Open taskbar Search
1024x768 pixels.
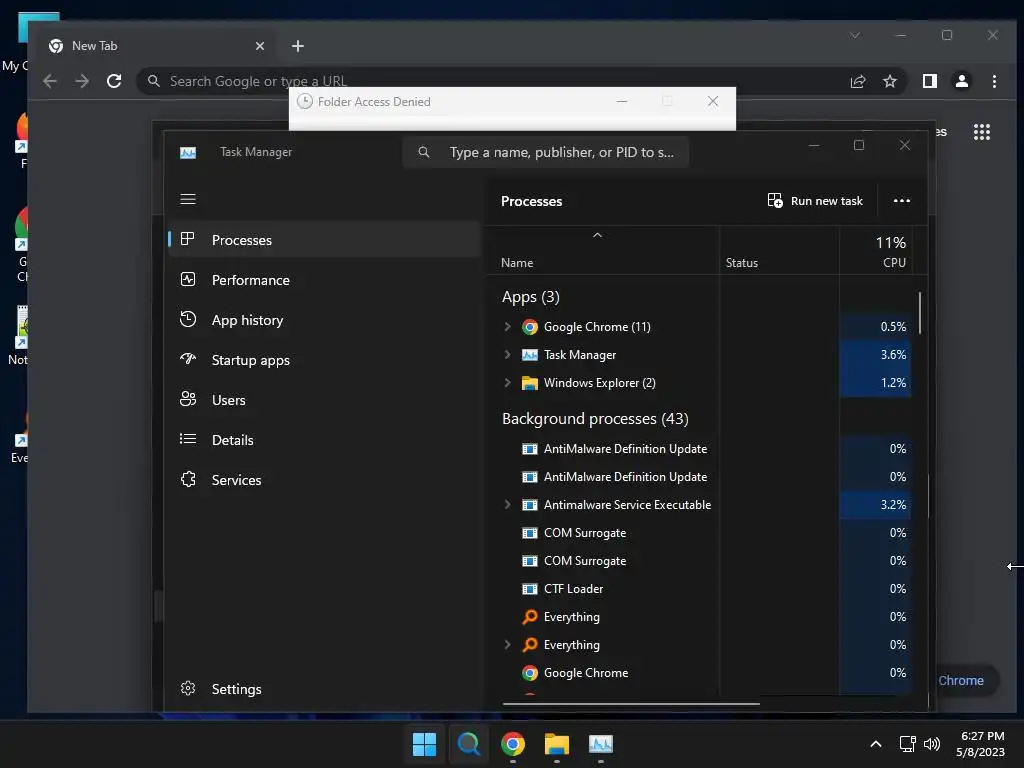[469, 744]
